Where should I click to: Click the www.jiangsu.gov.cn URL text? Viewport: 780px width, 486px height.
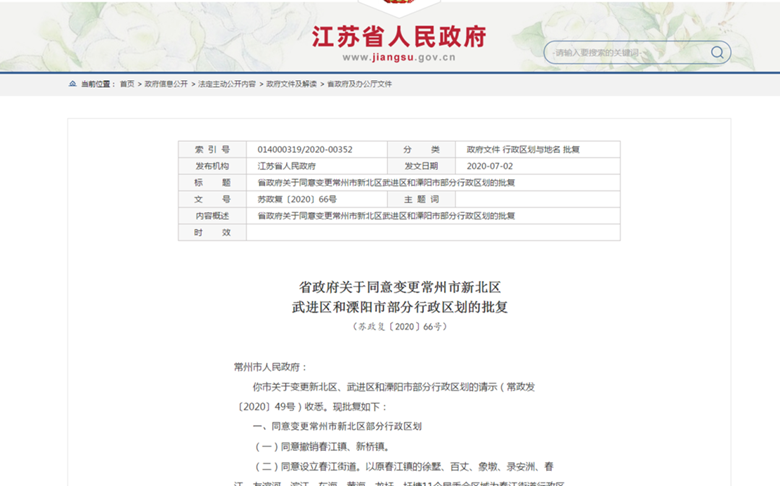tap(399, 58)
